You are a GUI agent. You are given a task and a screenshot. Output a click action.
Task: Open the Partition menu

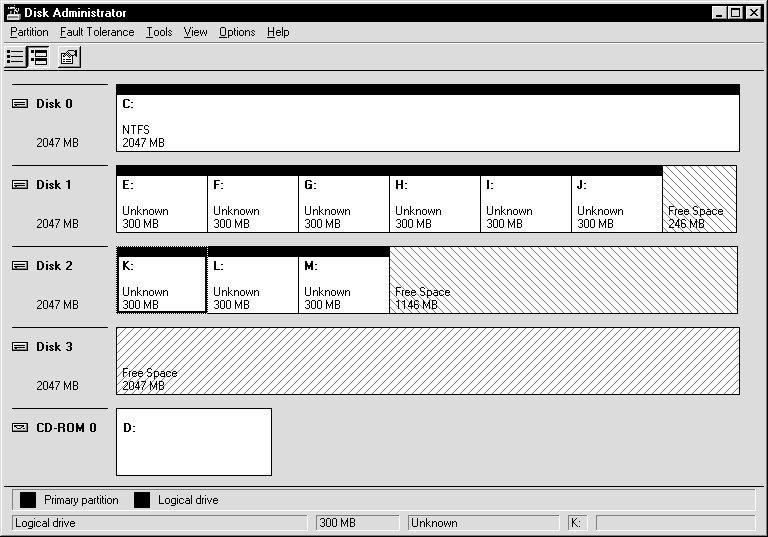click(x=29, y=32)
